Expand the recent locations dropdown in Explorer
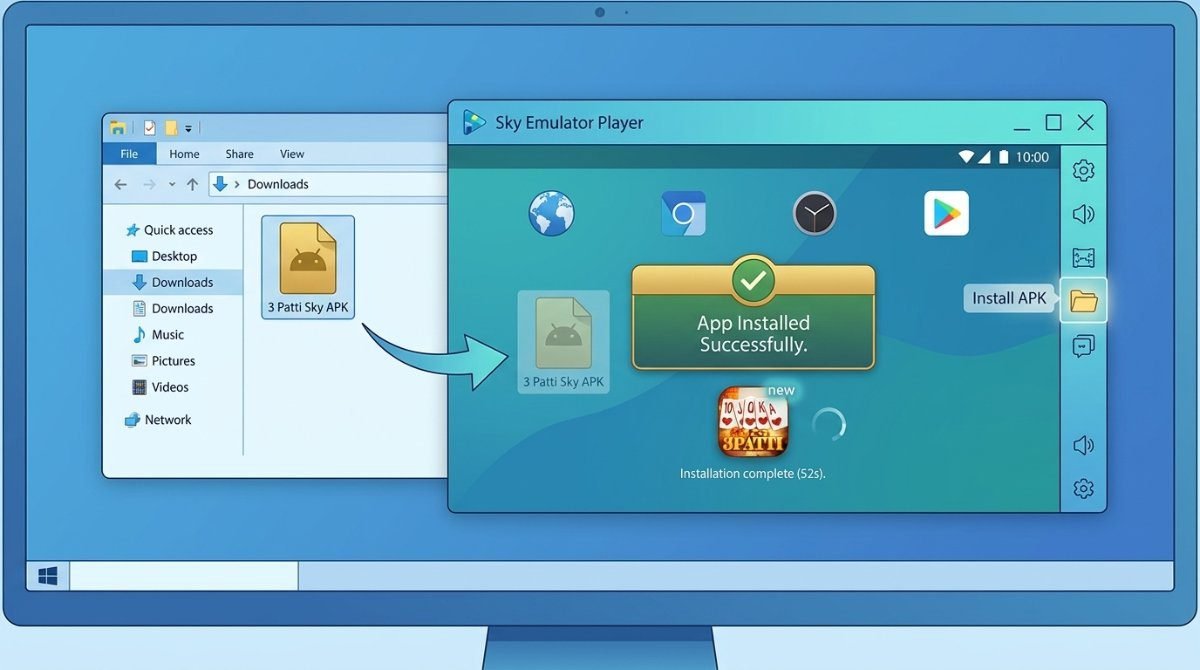The image size is (1200, 670). click(172, 185)
